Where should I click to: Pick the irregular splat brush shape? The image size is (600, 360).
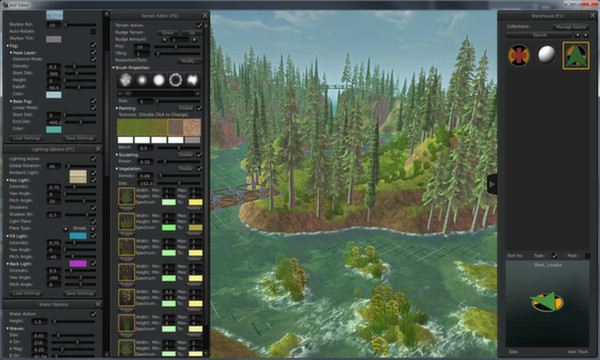[192, 80]
